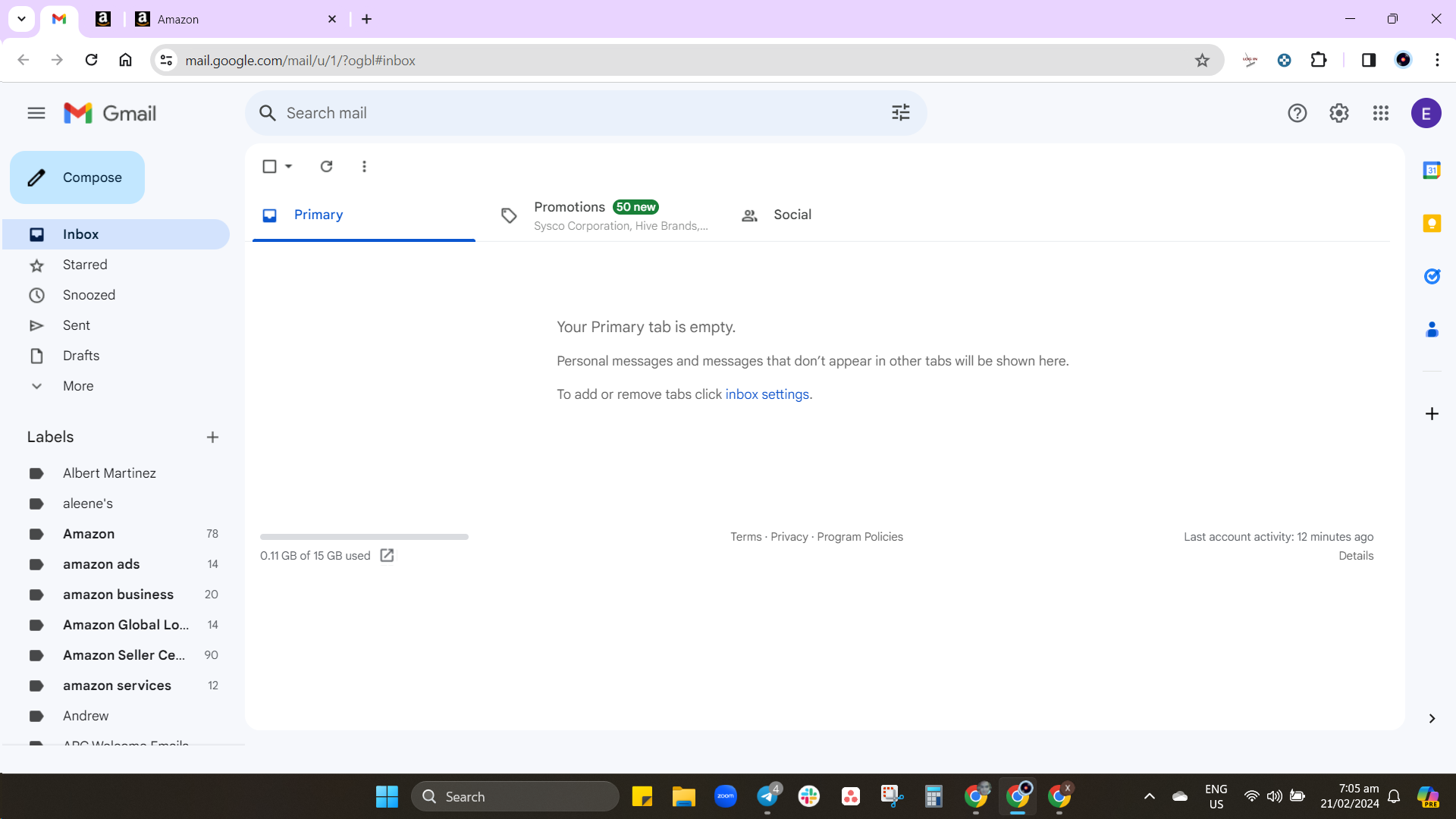Screen dimensions: 1456x819
Task: Follow the inbox settings link
Action: click(767, 394)
